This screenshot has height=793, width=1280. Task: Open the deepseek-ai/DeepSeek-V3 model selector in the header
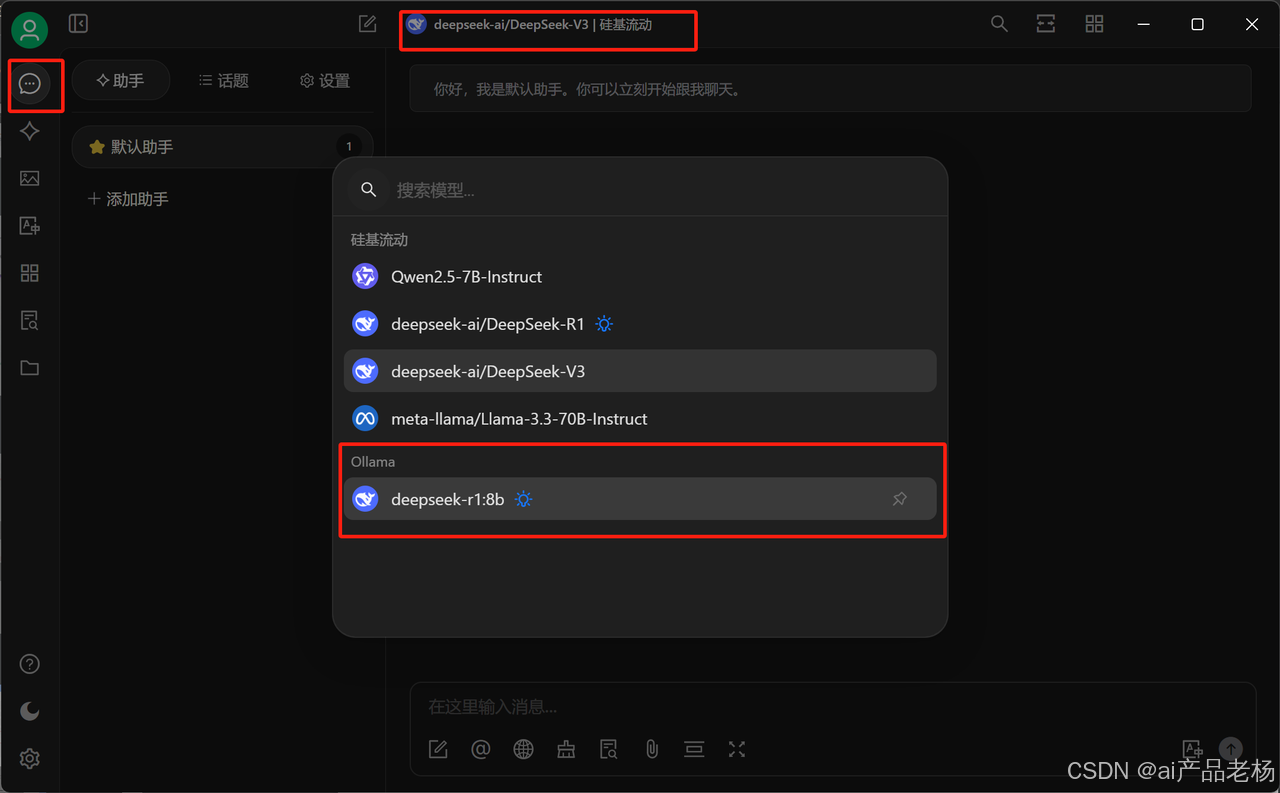[530, 25]
